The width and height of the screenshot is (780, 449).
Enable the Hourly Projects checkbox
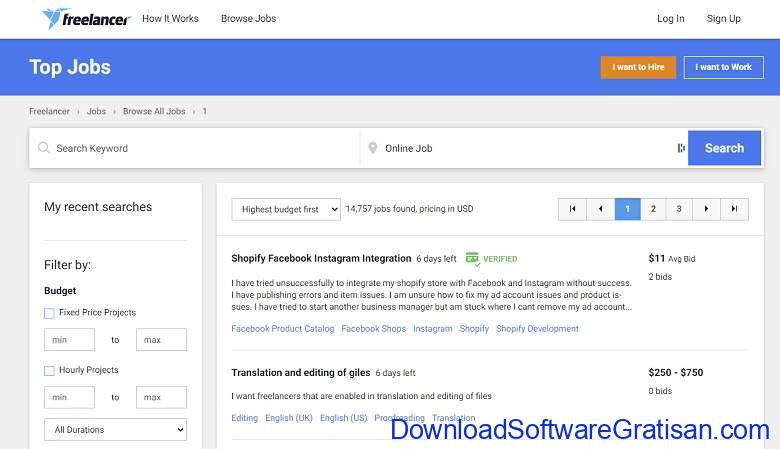tap(49, 370)
